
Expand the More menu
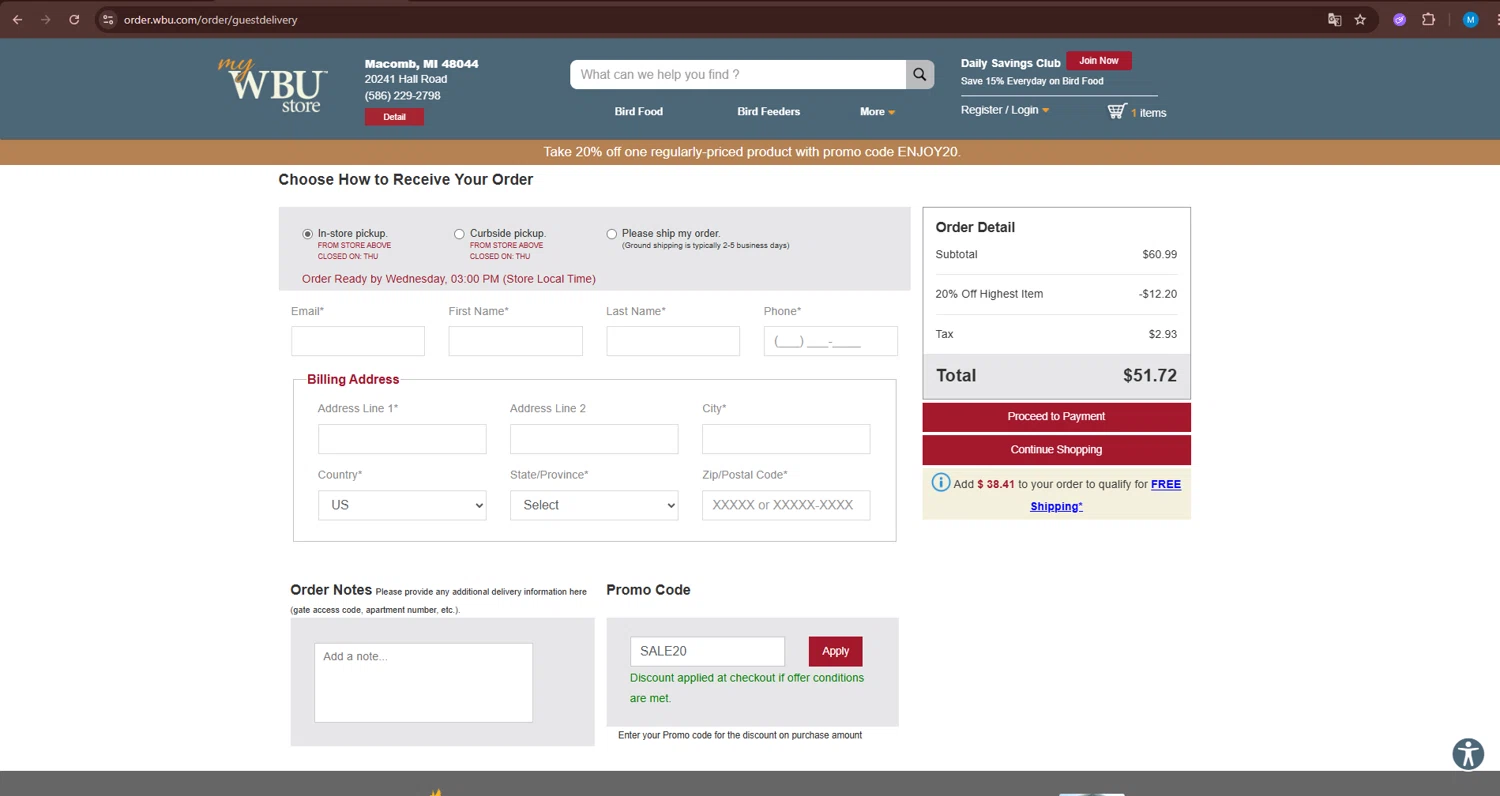(877, 112)
